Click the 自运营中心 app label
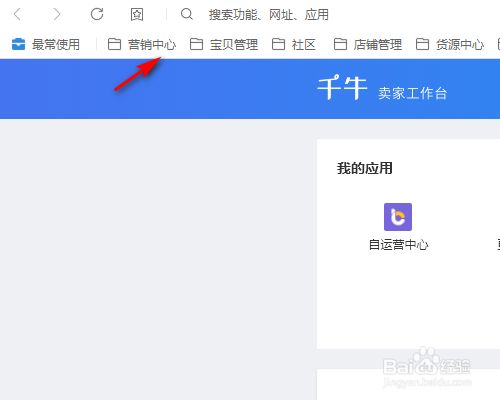The width and height of the screenshot is (500, 400). (x=398, y=245)
